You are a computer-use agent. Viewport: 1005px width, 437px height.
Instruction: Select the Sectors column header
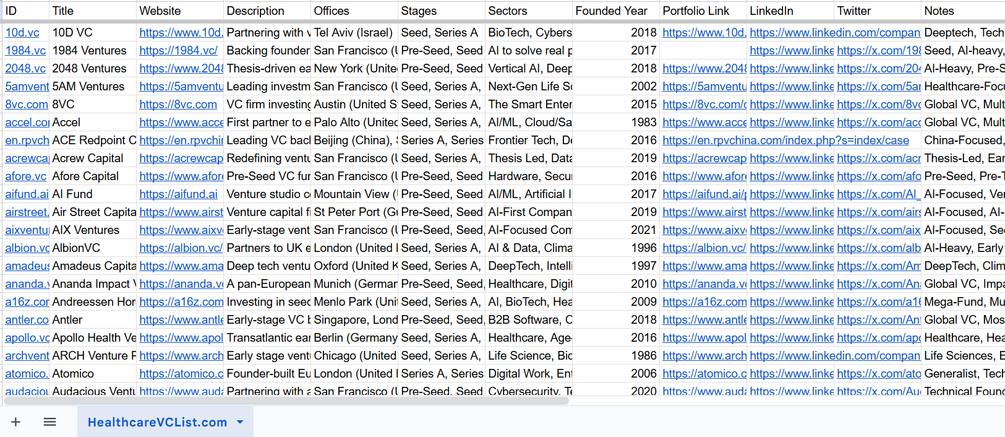click(x=529, y=11)
